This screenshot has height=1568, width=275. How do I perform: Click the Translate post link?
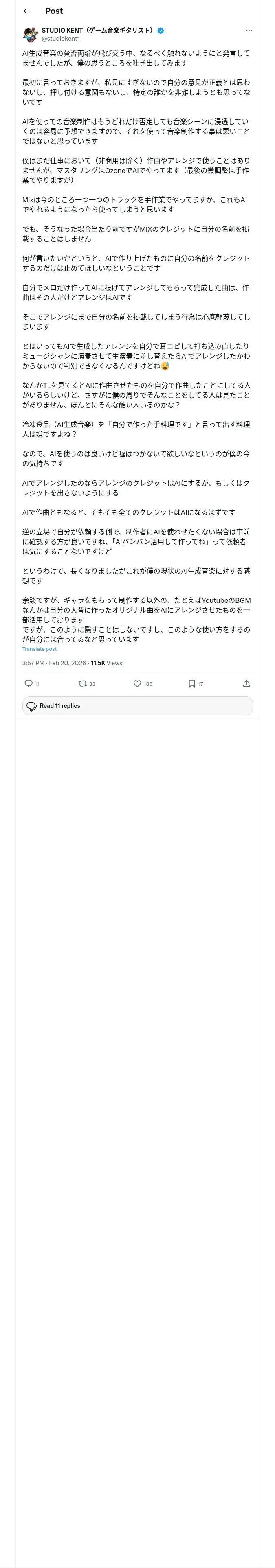[x=40, y=650]
